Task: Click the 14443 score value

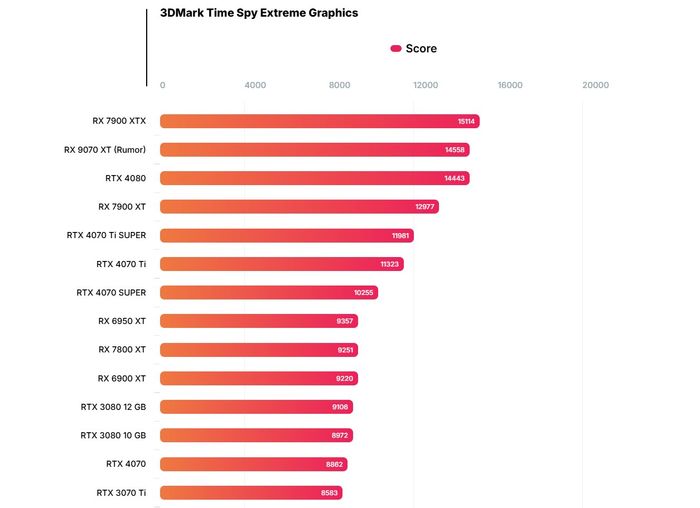Action: pos(454,179)
